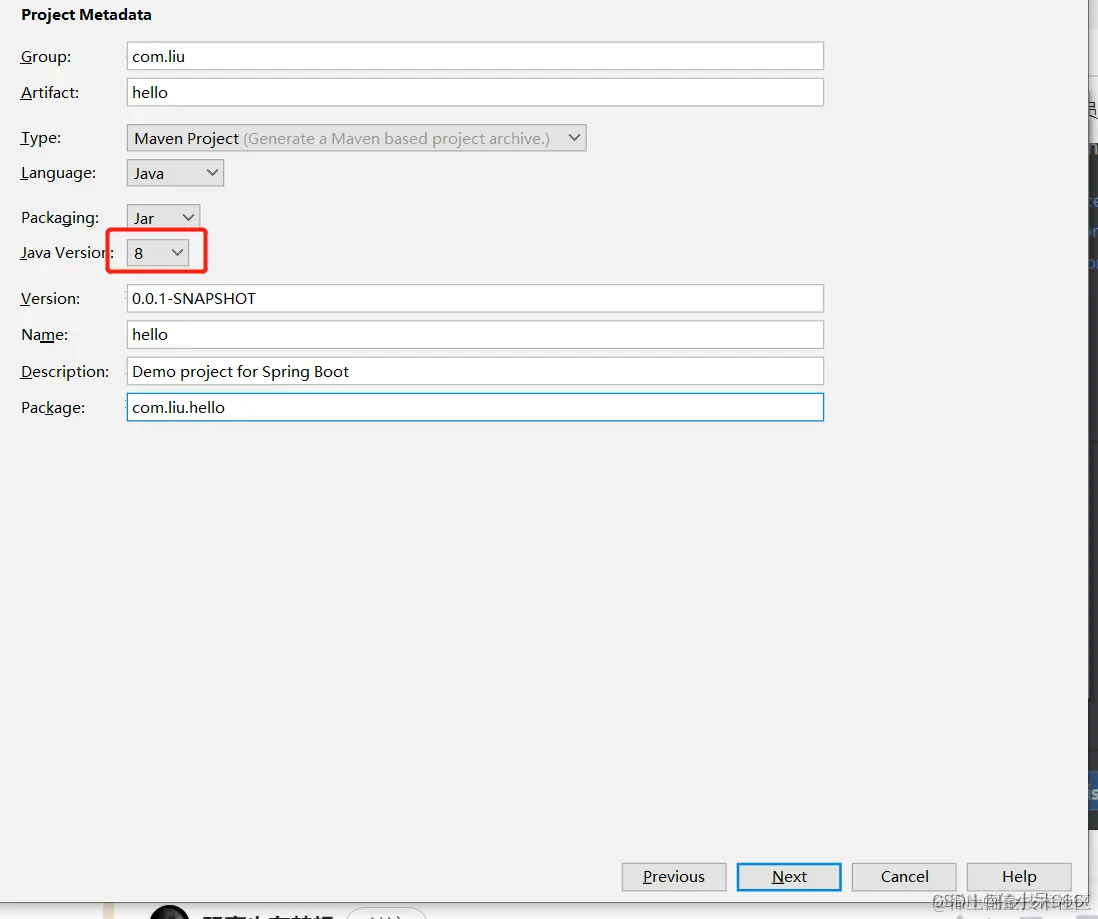Click the Next button

point(789,877)
